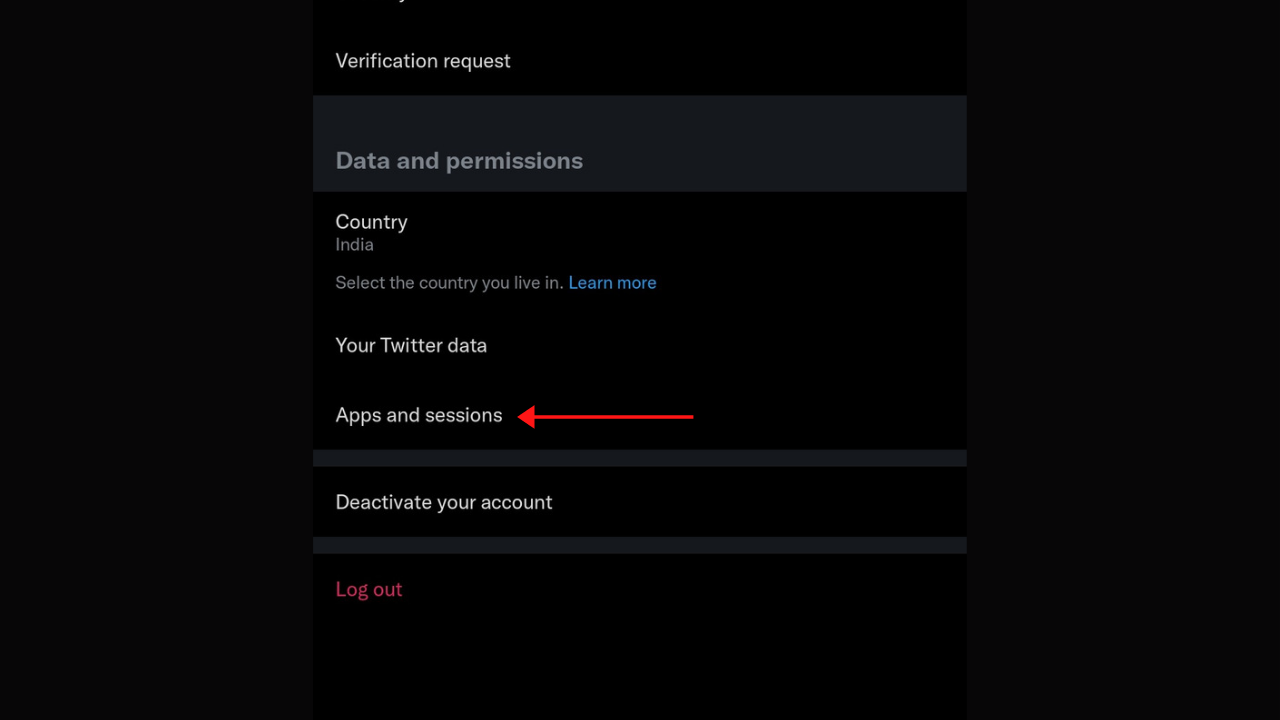Follow the Learn more link

click(x=612, y=283)
